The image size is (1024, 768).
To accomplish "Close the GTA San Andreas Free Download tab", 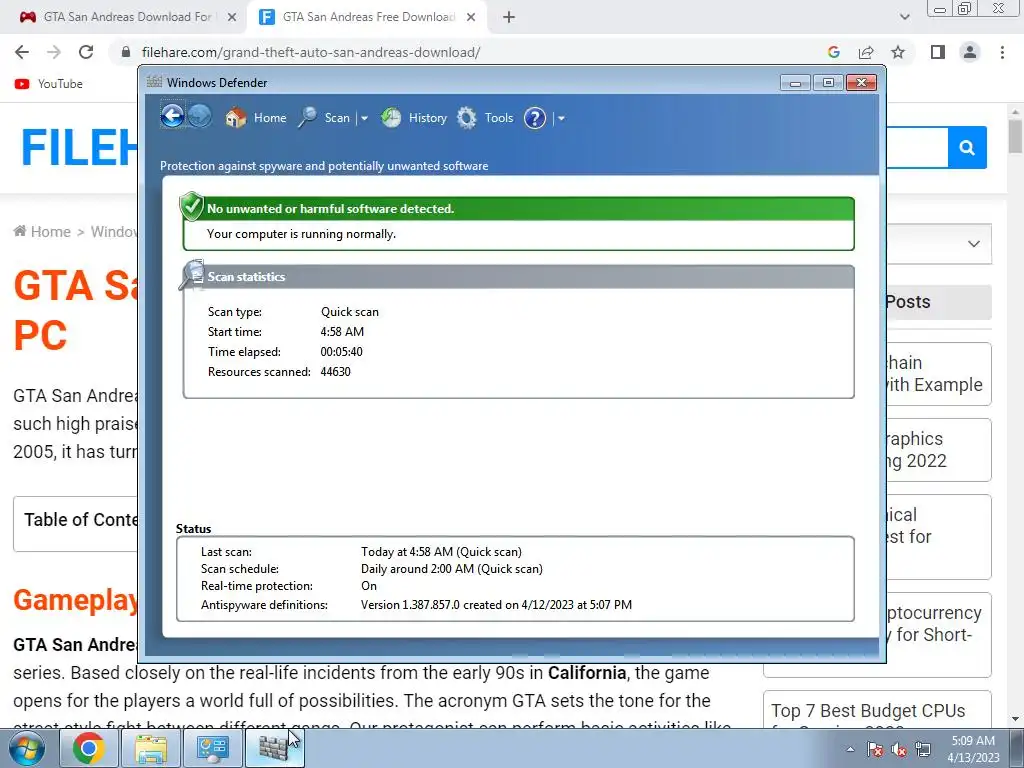I will tap(471, 18).
